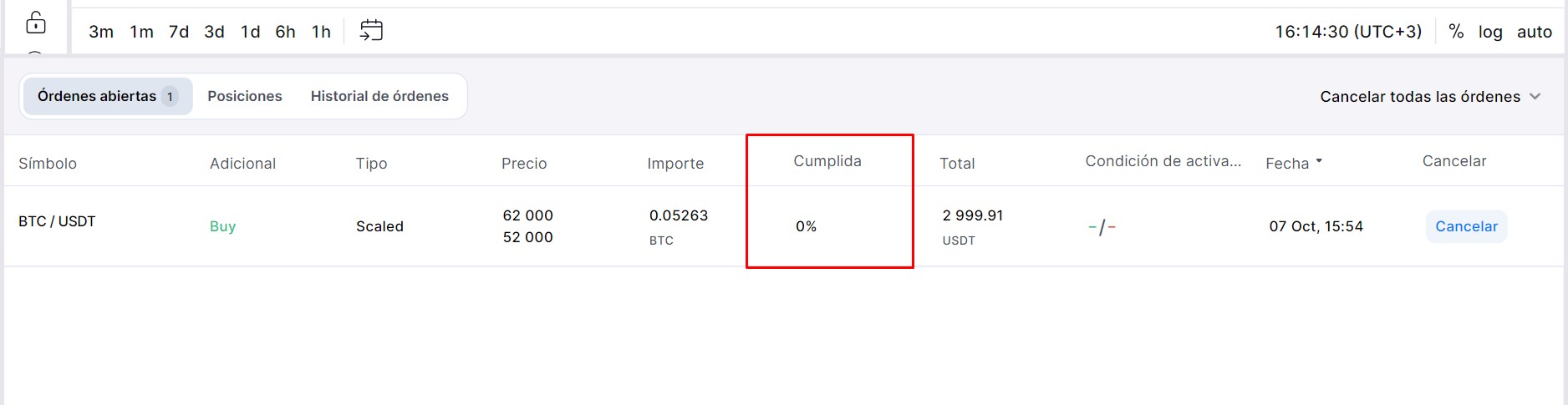
Task: Click the BTC / USDT symbol
Action: click(57, 221)
